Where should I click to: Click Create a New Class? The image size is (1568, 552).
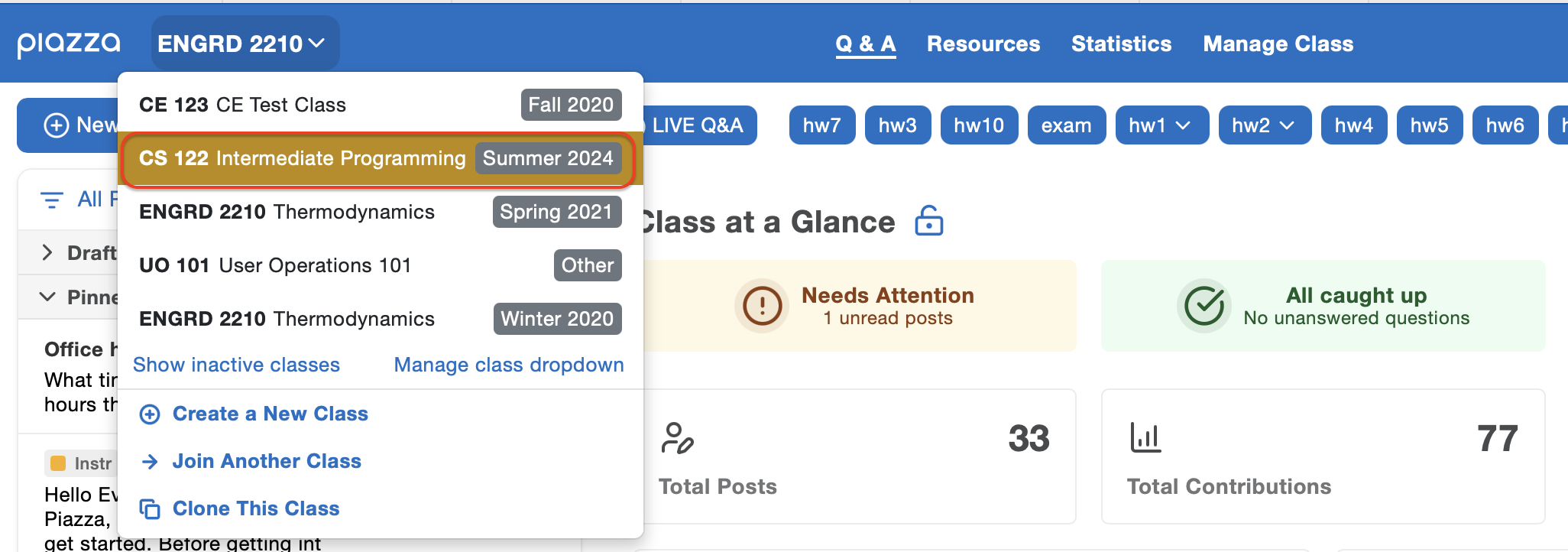pyautogui.click(x=271, y=414)
